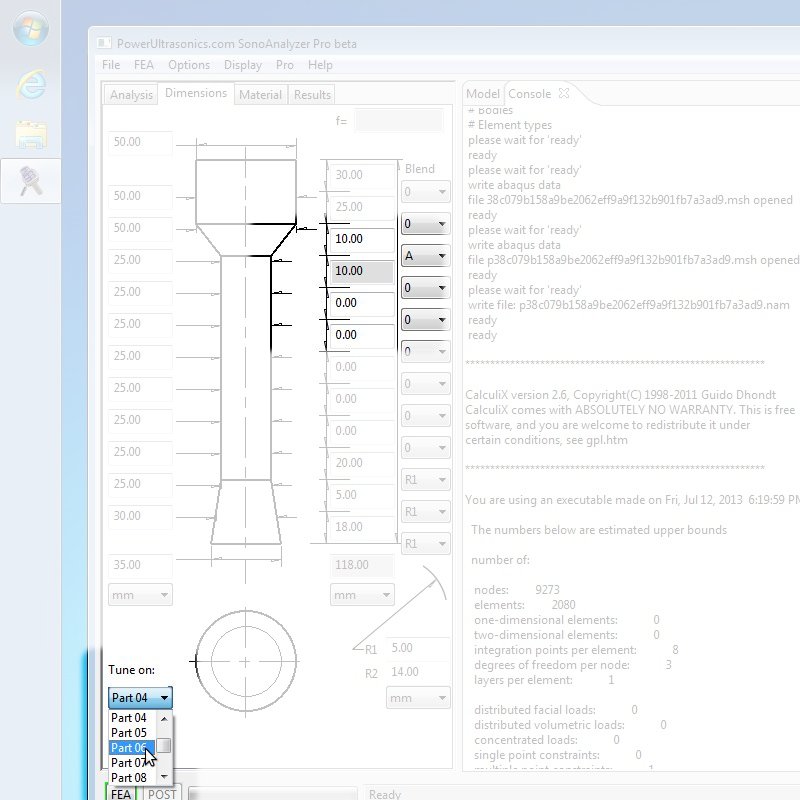Open the Pro menu

(285, 65)
